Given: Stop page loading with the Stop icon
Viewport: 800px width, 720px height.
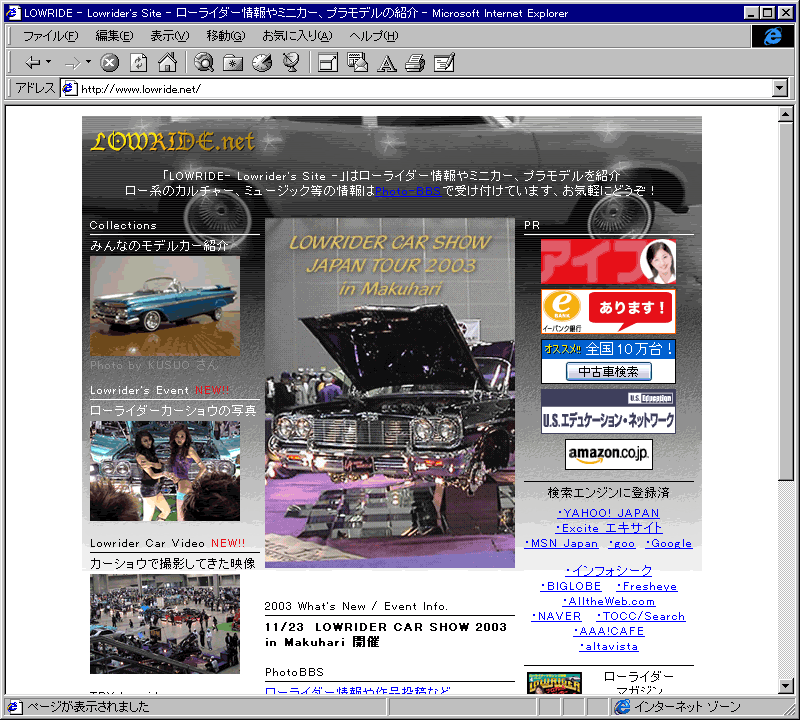Looking at the screenshot, I should (109, 63).
